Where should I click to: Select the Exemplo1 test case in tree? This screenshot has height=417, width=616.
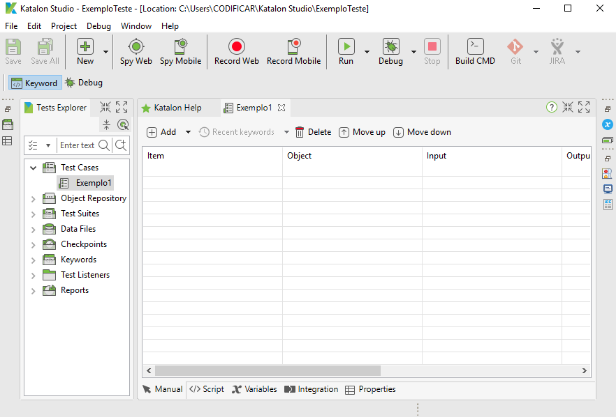pos(86,183)
